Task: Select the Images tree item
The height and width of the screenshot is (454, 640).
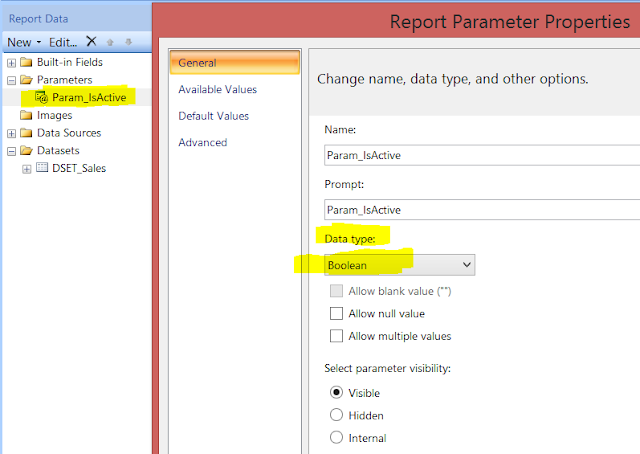Action: pos(54,116)
